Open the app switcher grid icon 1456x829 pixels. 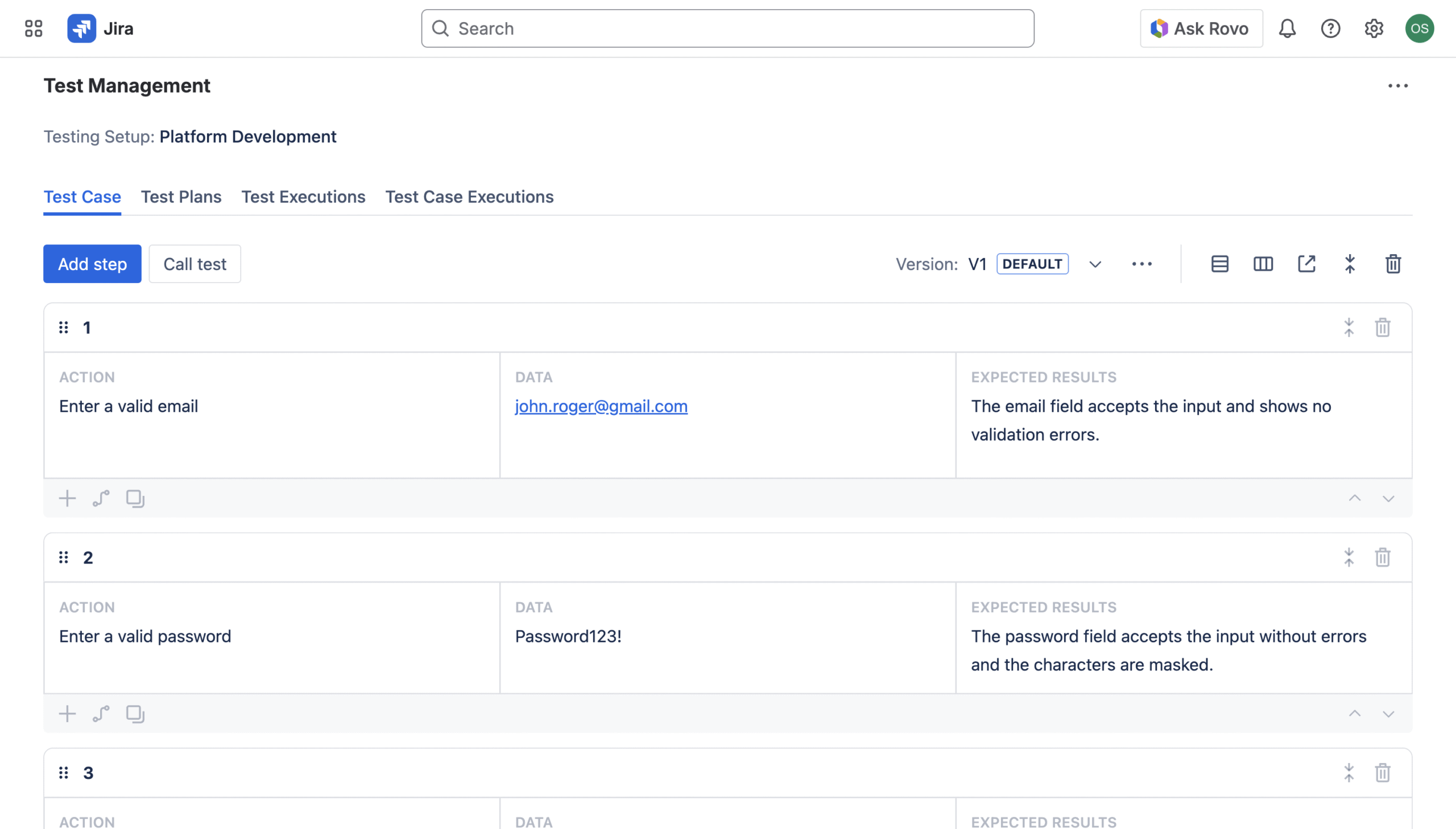[34, 28]
